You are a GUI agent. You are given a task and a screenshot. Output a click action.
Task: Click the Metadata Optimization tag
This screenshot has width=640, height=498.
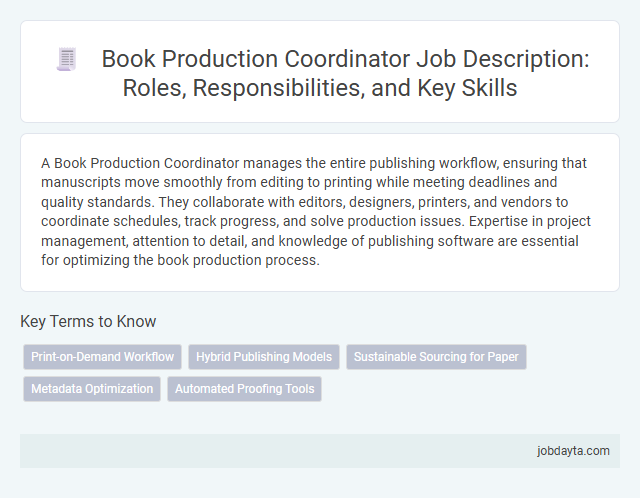(92, 389)
